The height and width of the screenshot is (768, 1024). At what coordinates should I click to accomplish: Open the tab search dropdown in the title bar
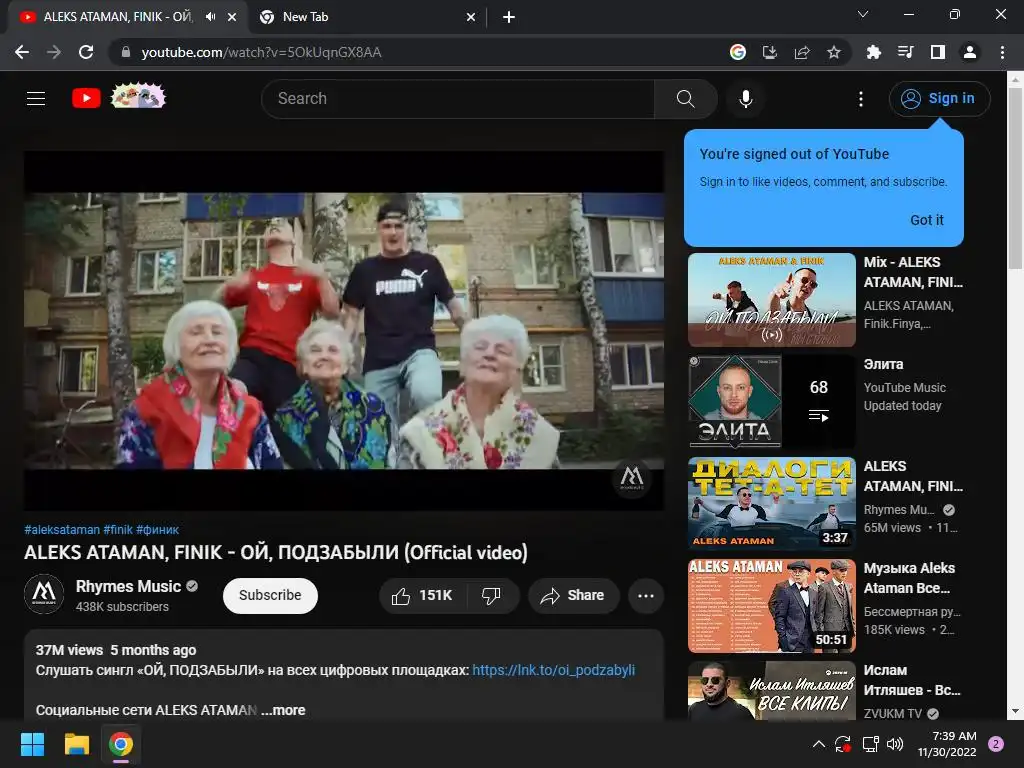[x=863, y=14]
